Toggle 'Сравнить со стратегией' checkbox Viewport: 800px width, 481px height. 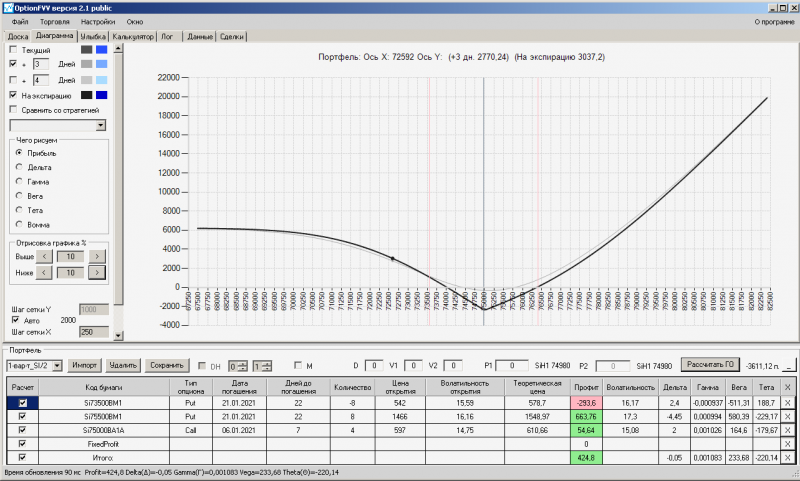pyautogui.click(x=13, y=110)
